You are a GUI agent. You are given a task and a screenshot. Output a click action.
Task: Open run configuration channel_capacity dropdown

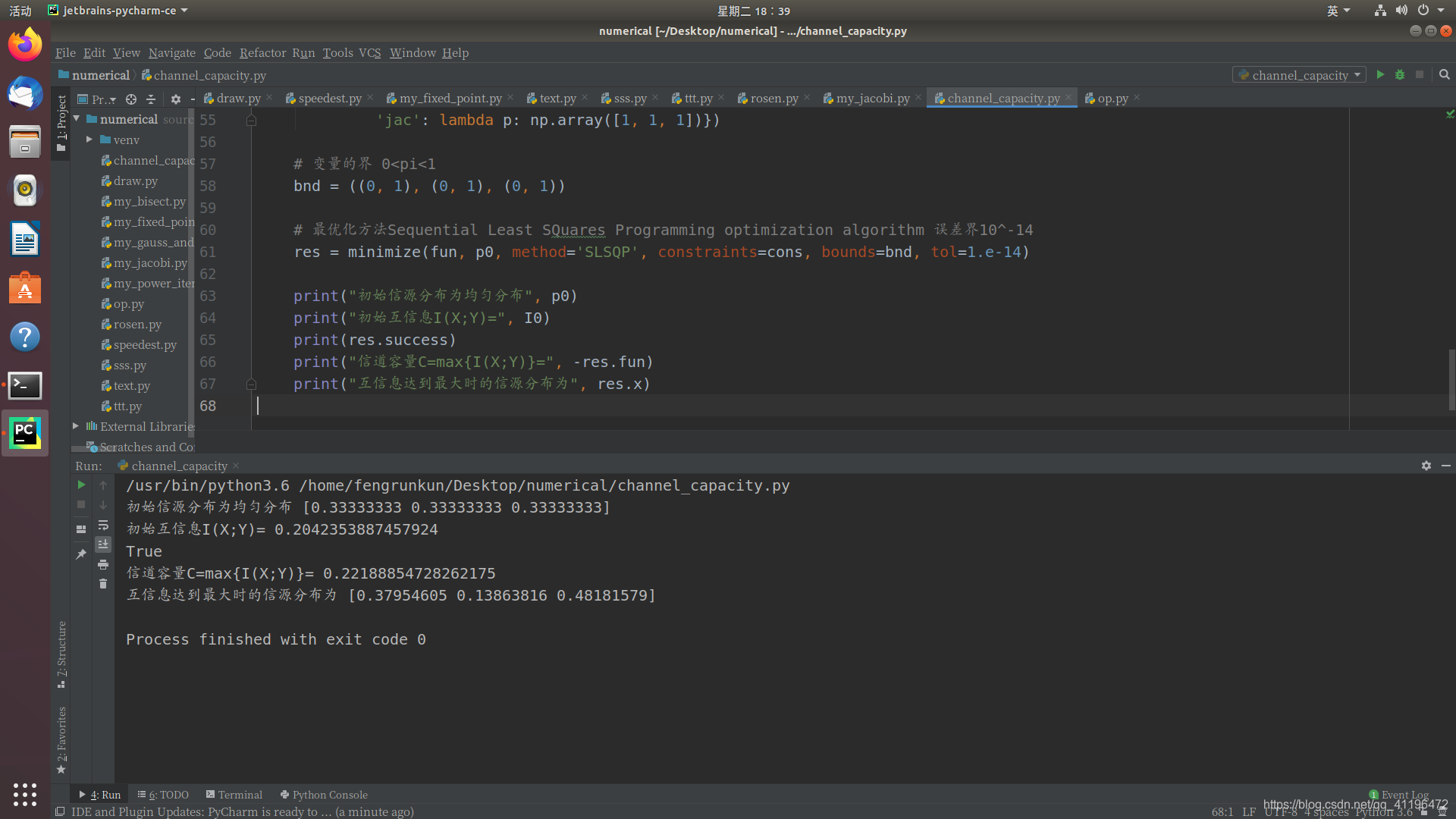click(x=1299, y=74)
